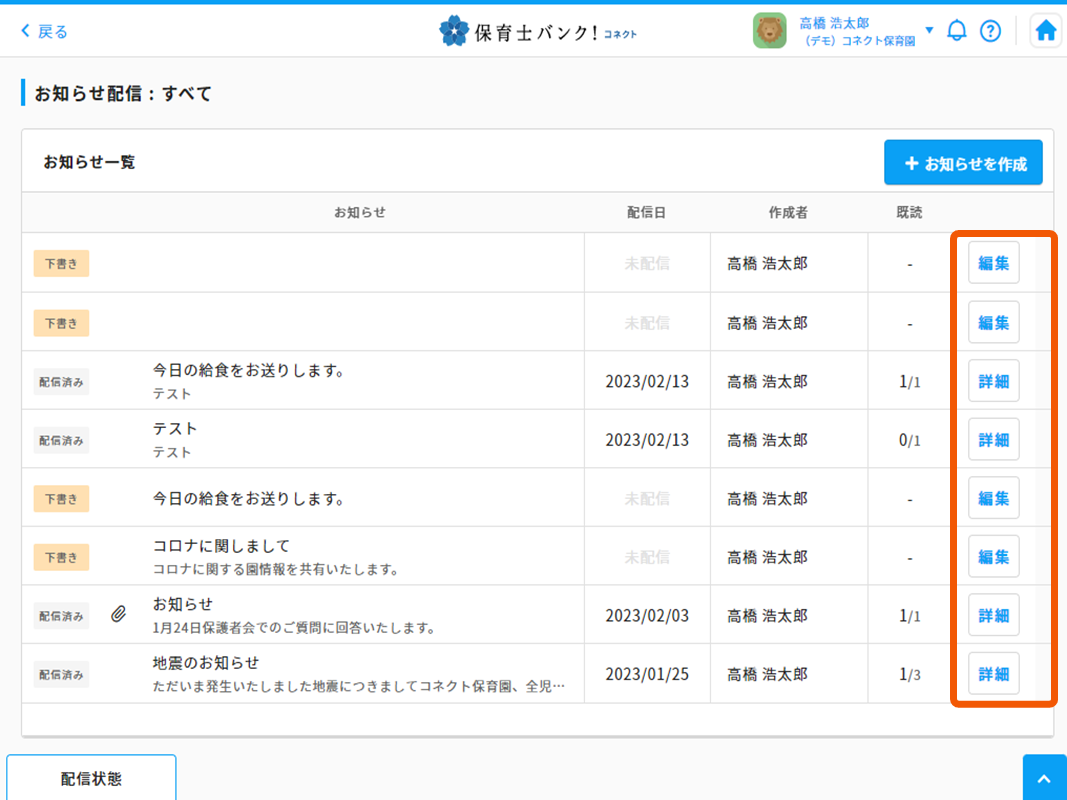Select the 配信日 column header
Screen dimensions: 1067x800
pyautogui.click(x=646, y=212)
